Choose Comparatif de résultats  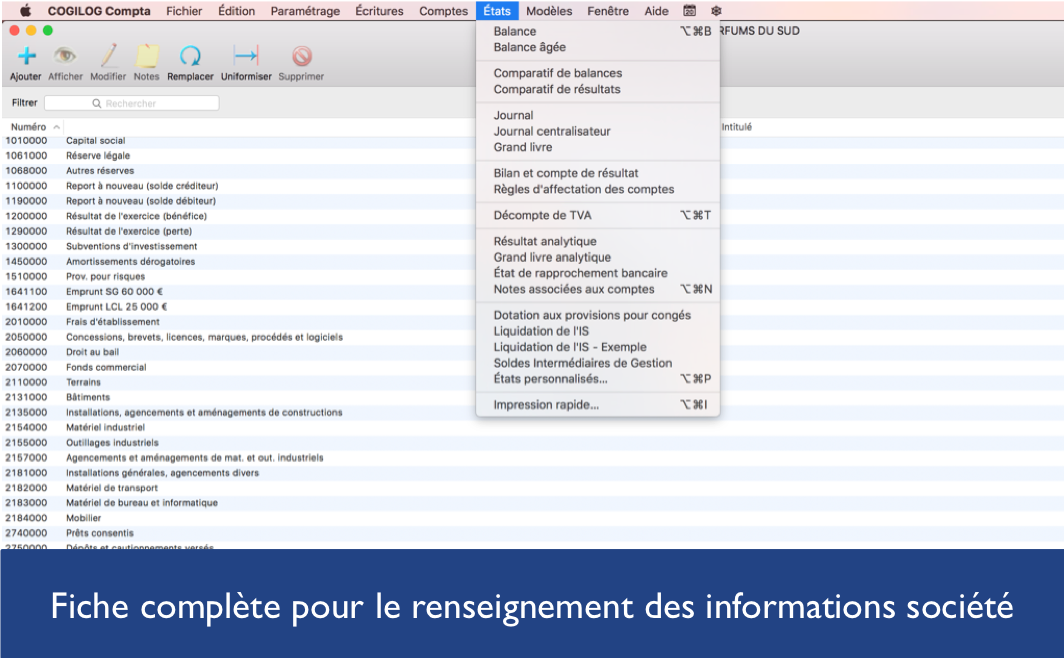pyautogui.click(x=598, y=89)
